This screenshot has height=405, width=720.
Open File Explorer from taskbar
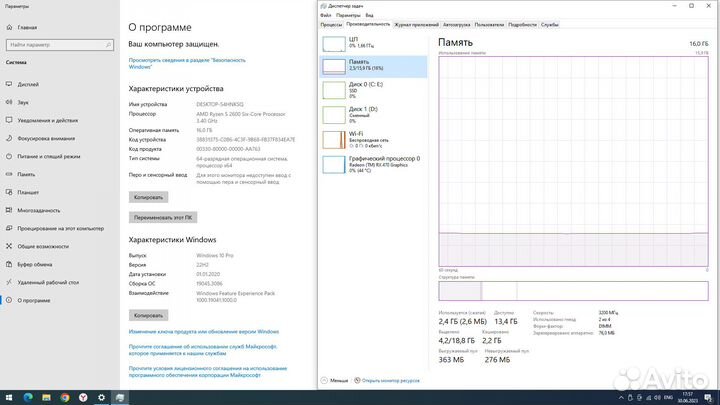[x=46, y=398]
